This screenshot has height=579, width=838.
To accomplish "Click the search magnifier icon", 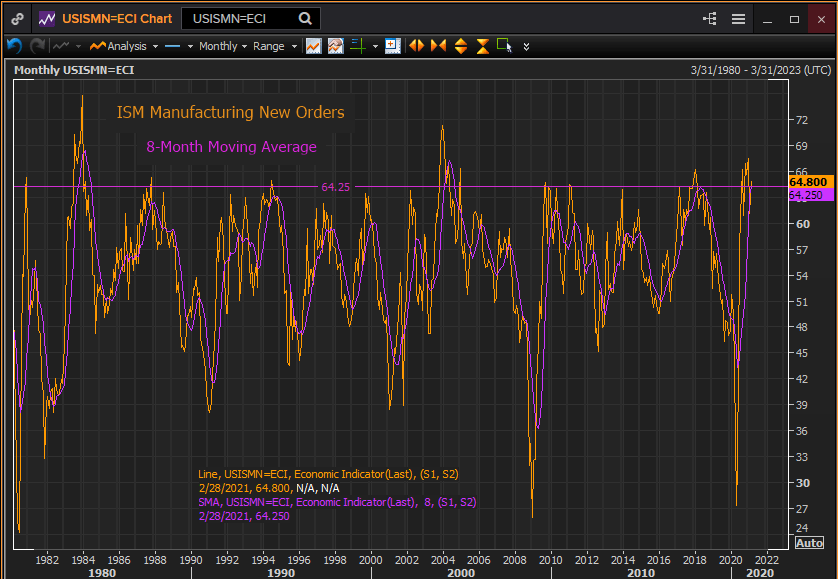I will point(305,18).
